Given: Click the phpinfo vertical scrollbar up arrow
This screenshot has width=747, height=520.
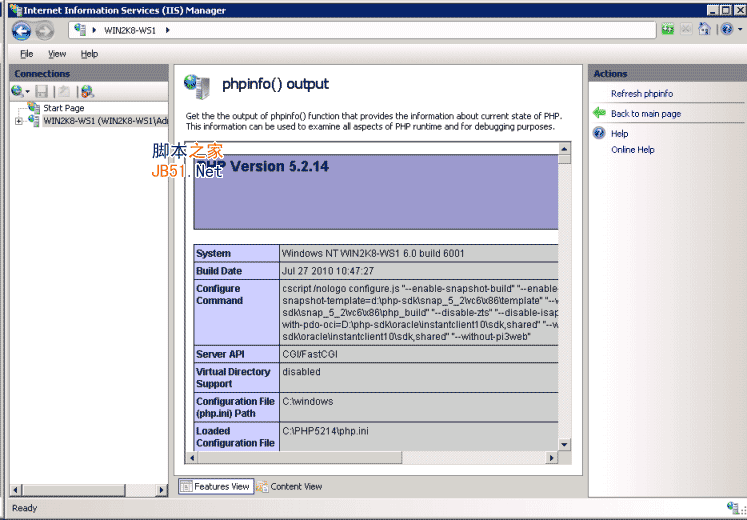Looking at the screenshot, I should coord(564,149).
